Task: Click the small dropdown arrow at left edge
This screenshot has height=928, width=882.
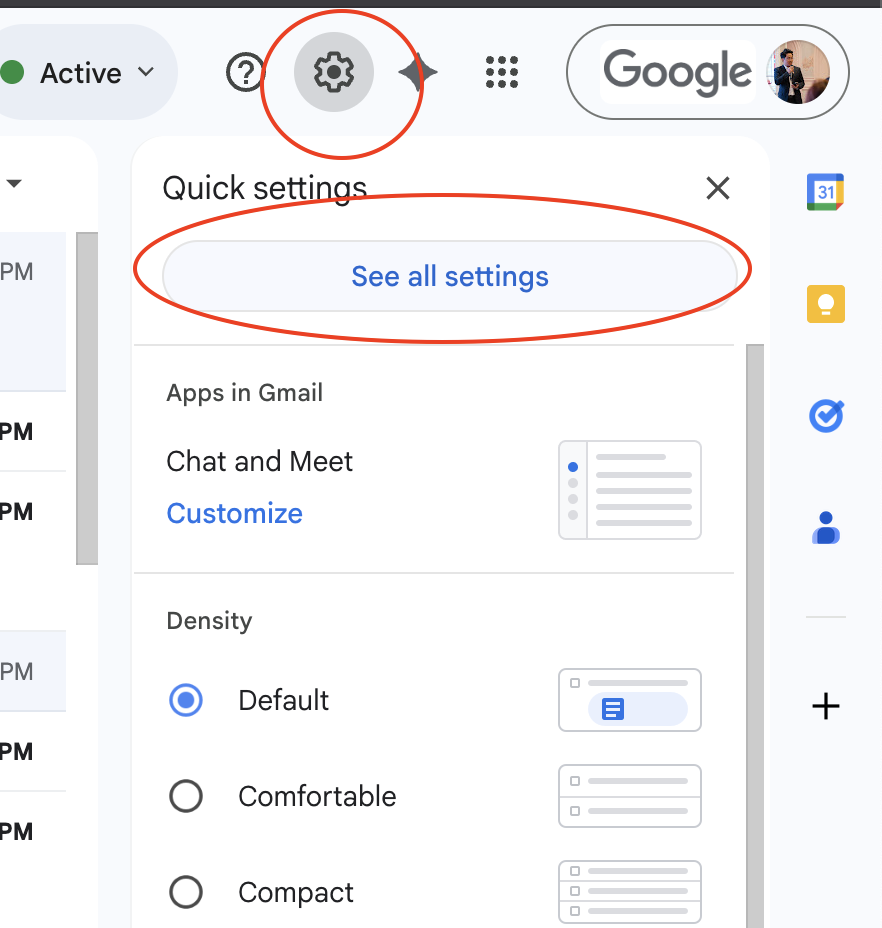Action: click(x=14, y=184)
